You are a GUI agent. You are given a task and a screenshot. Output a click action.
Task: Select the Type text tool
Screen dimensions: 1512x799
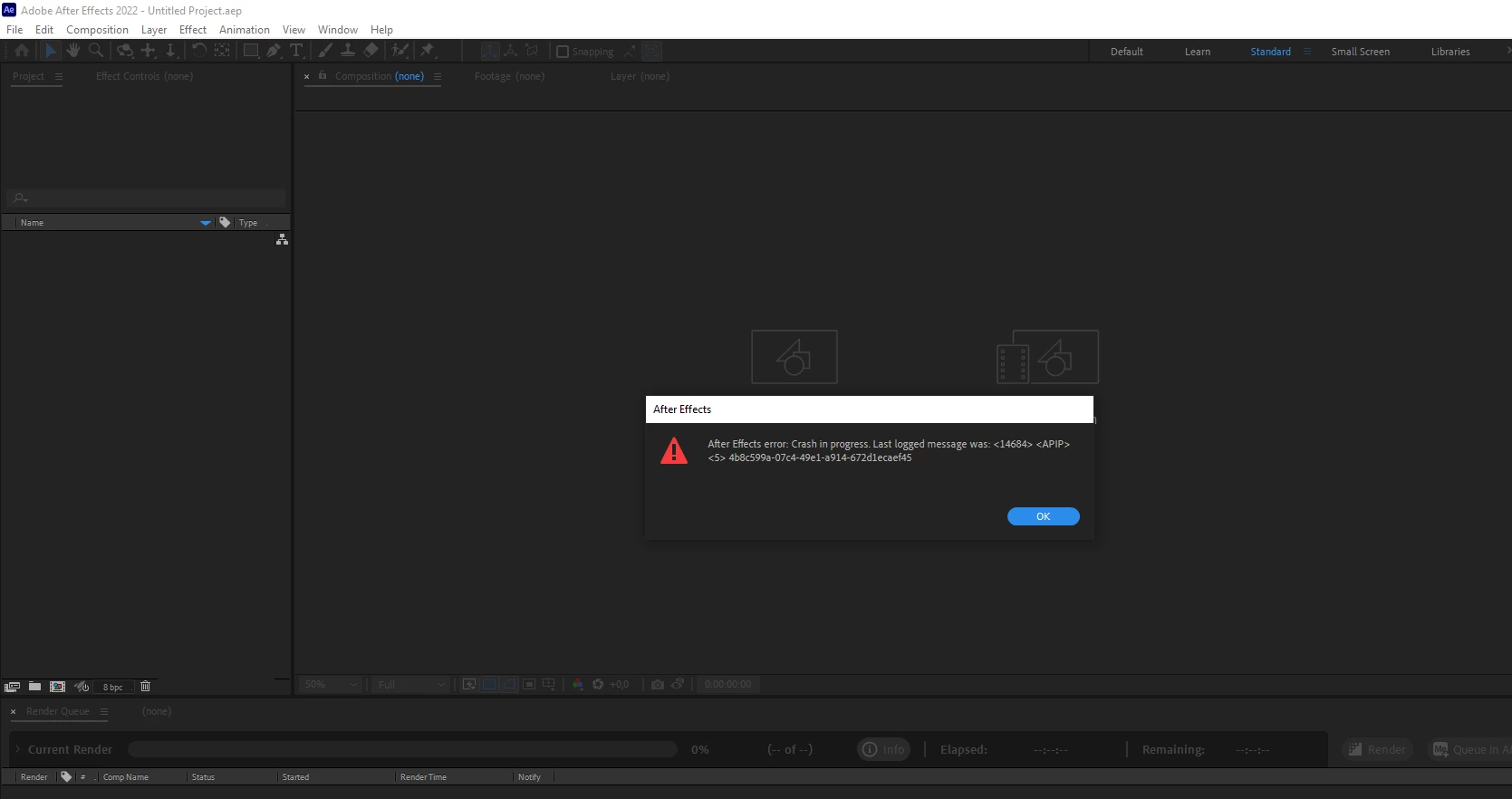point(296,51)
